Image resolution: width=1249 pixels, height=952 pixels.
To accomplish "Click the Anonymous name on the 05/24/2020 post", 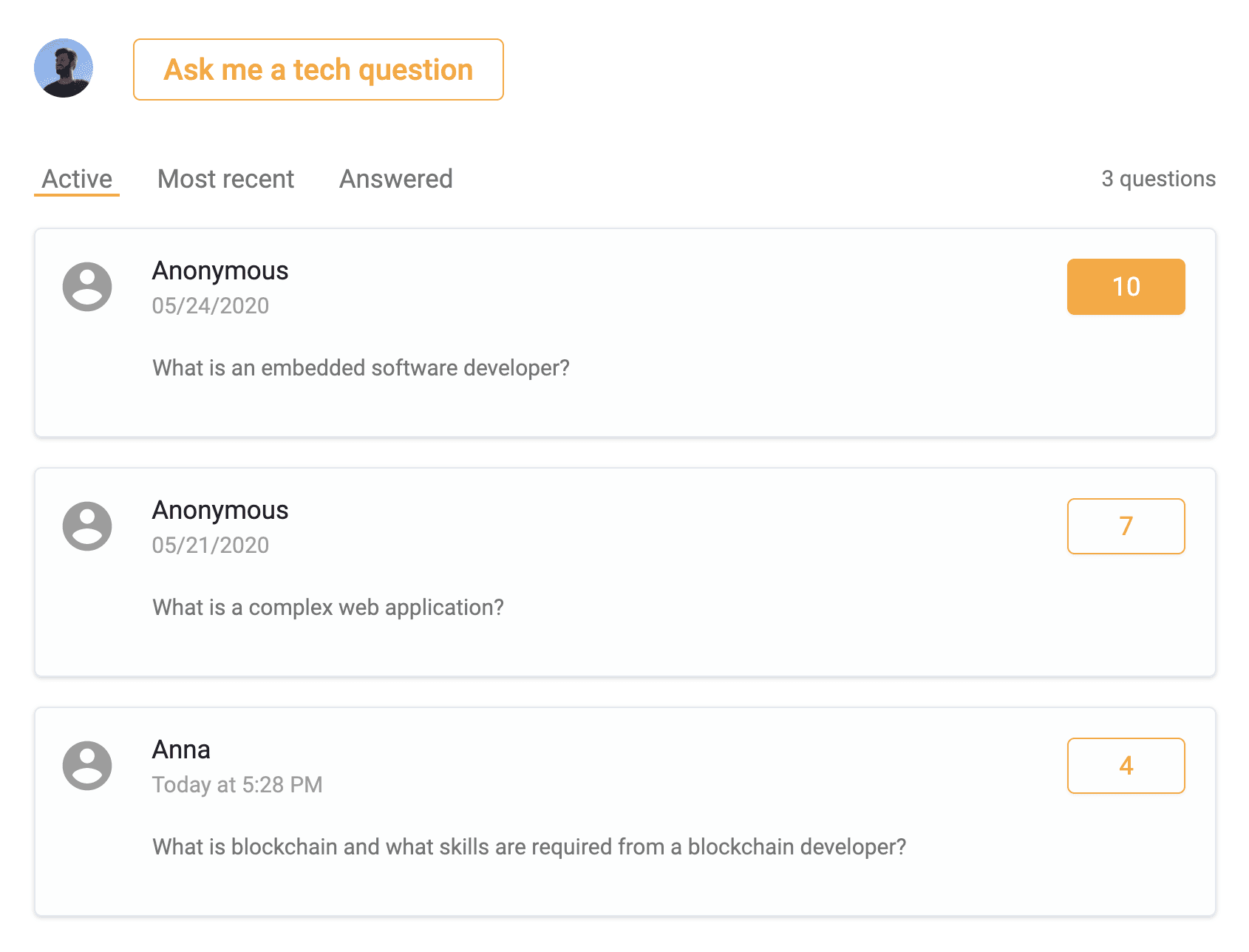I will (220, 271).
